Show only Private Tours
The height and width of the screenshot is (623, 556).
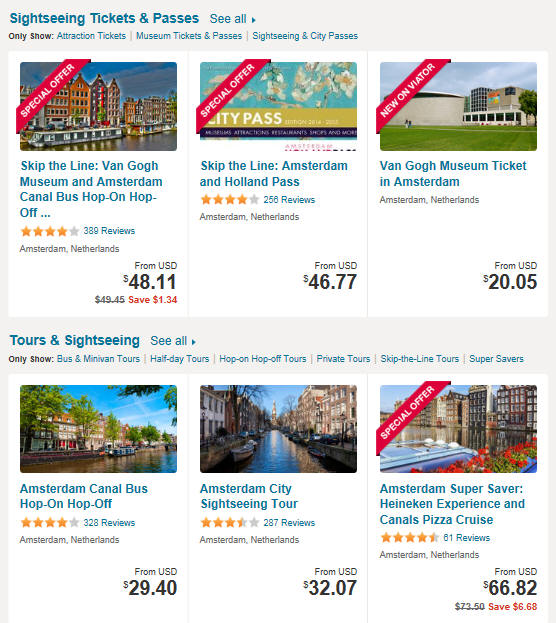(343, 359)
